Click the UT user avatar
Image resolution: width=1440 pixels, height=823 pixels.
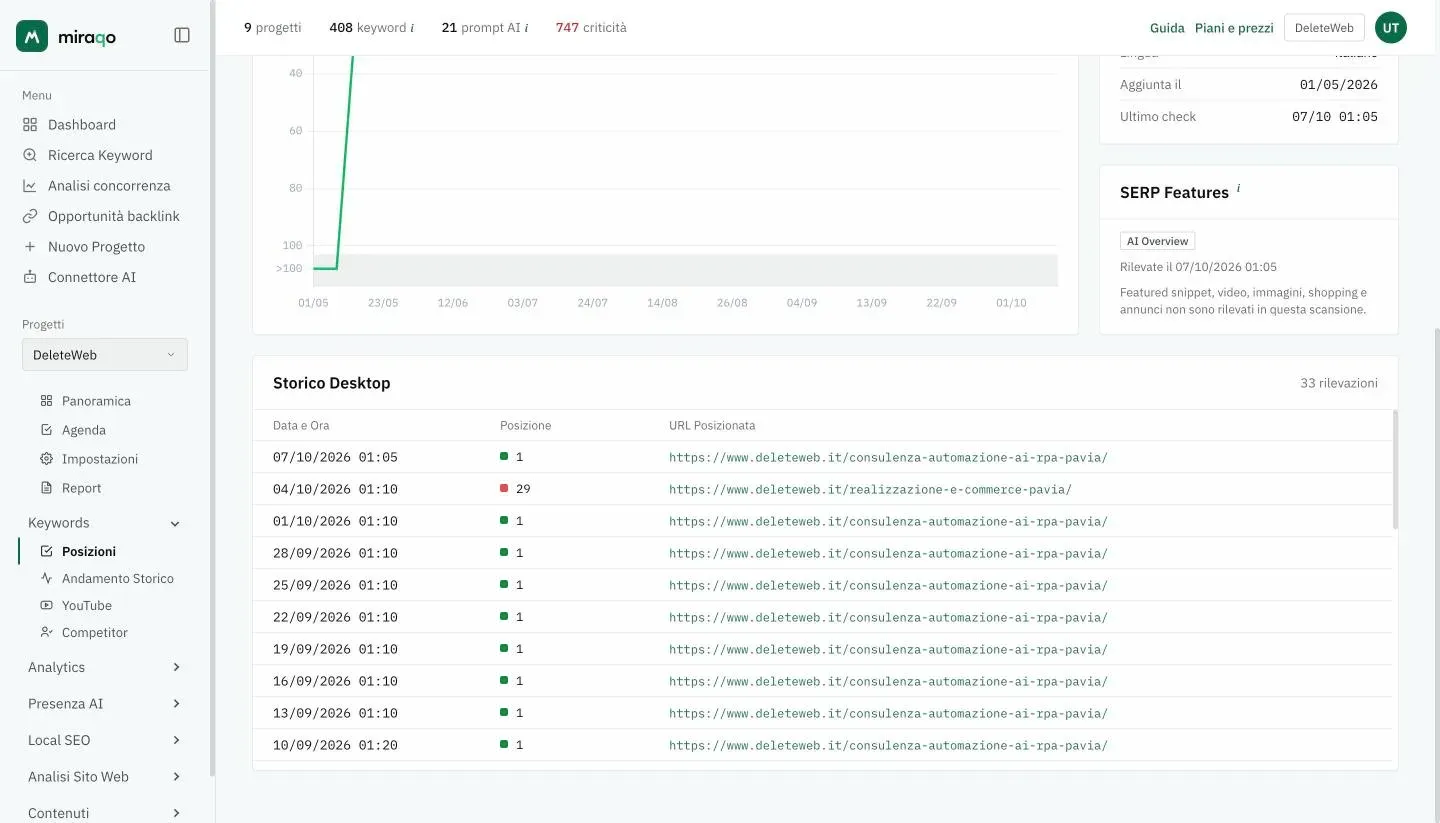[1391, 28]
